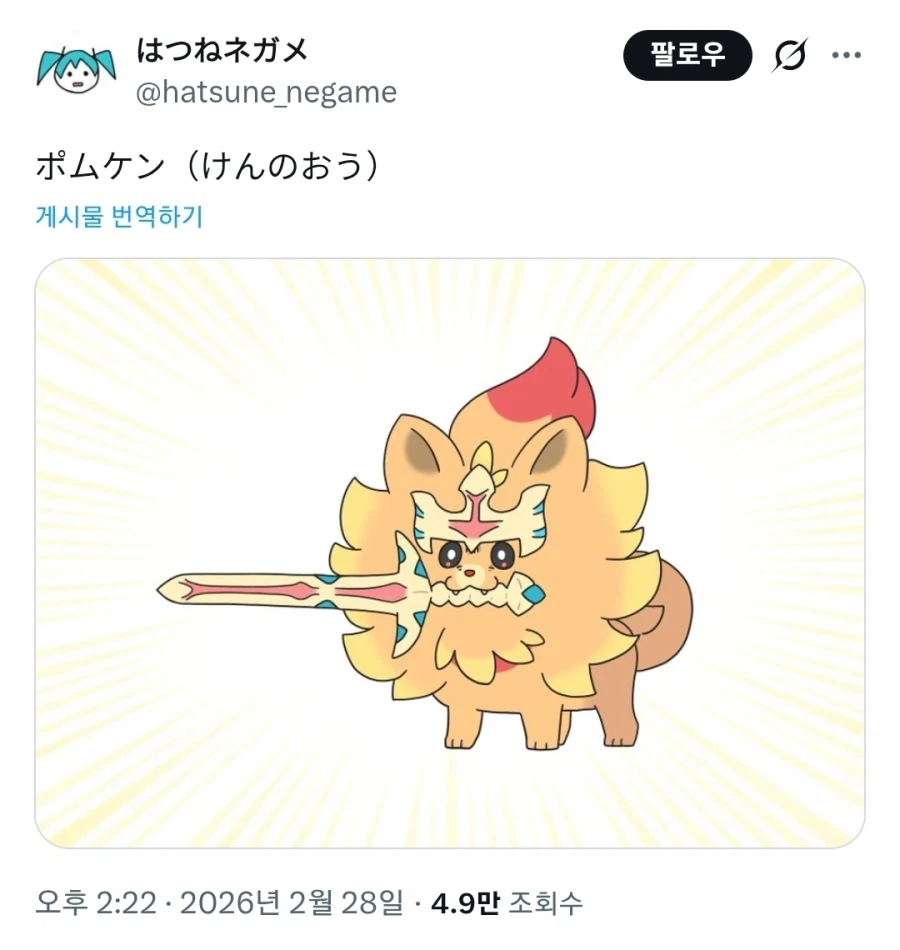This screenshot has height=950, width=900.
Task: Click the Grok slashed-circle icon
Action: click(x=790, y=55)
